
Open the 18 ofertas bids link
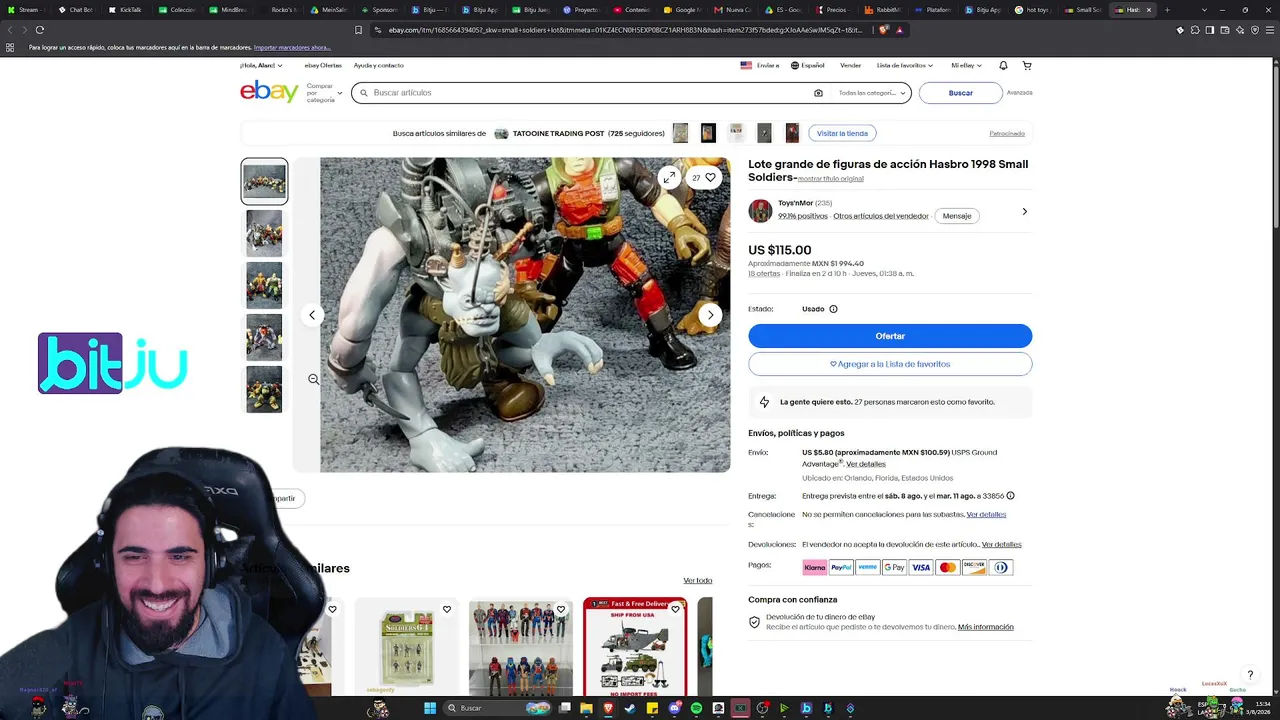pyautogui.click(x=764, y=273)
